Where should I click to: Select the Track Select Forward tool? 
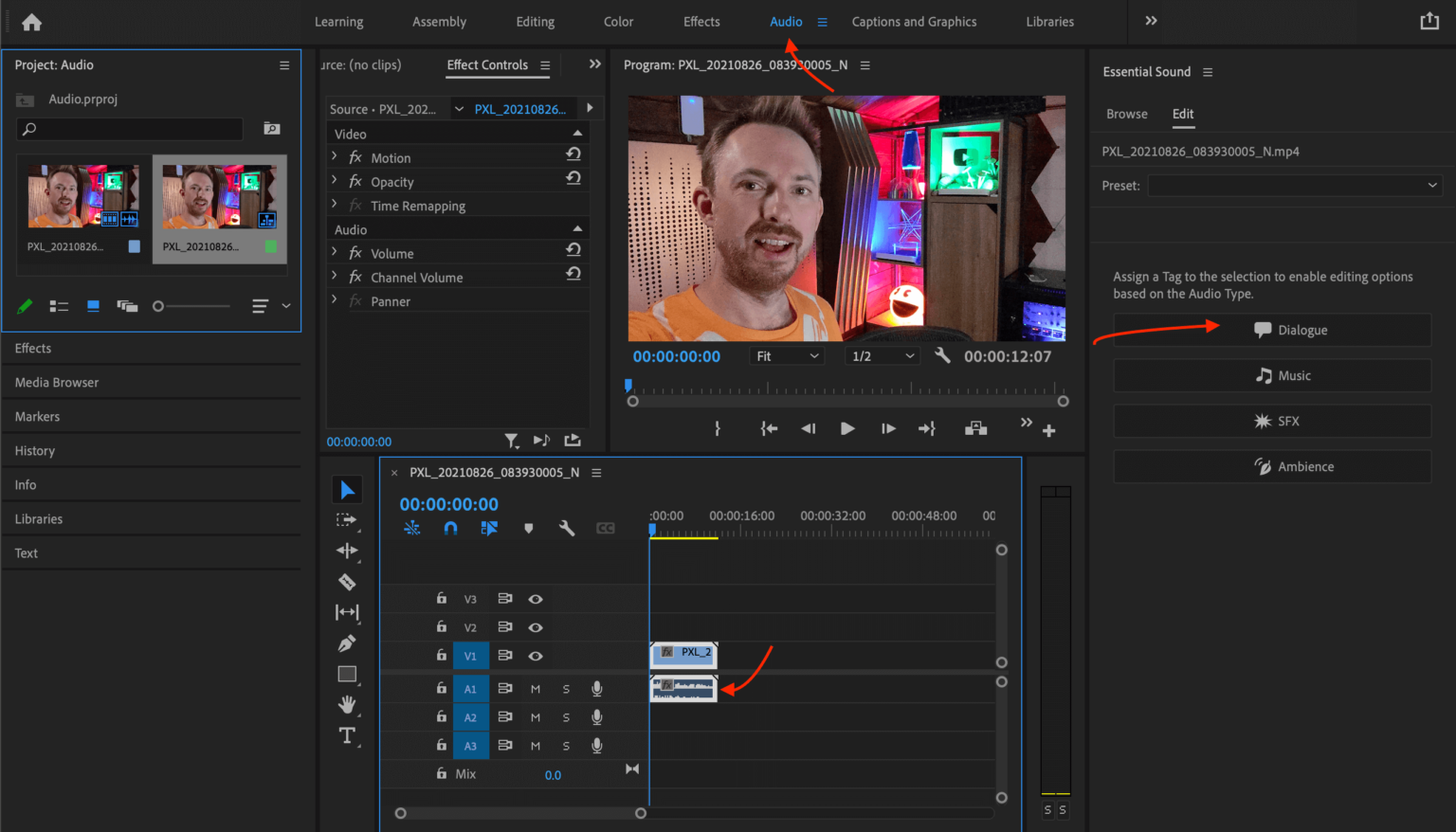[x=347, y=520]
